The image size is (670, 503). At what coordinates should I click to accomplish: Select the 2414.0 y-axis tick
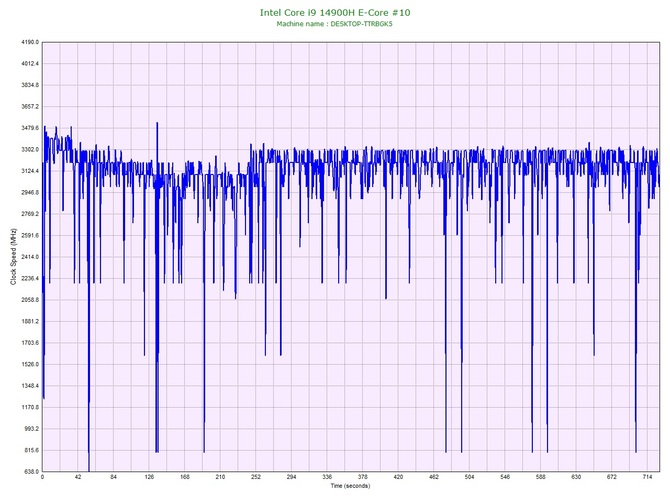pyautogui.click(x=30, y=257)
